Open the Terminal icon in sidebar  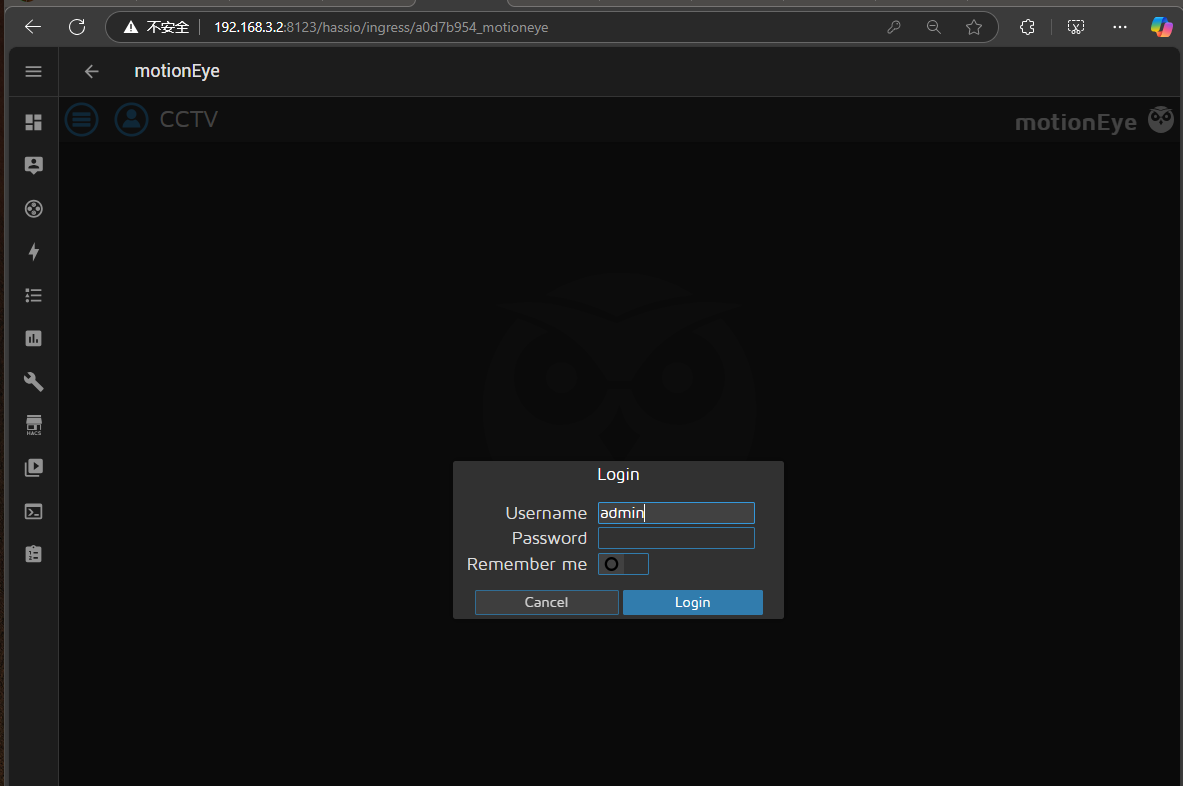click(34, 511)
